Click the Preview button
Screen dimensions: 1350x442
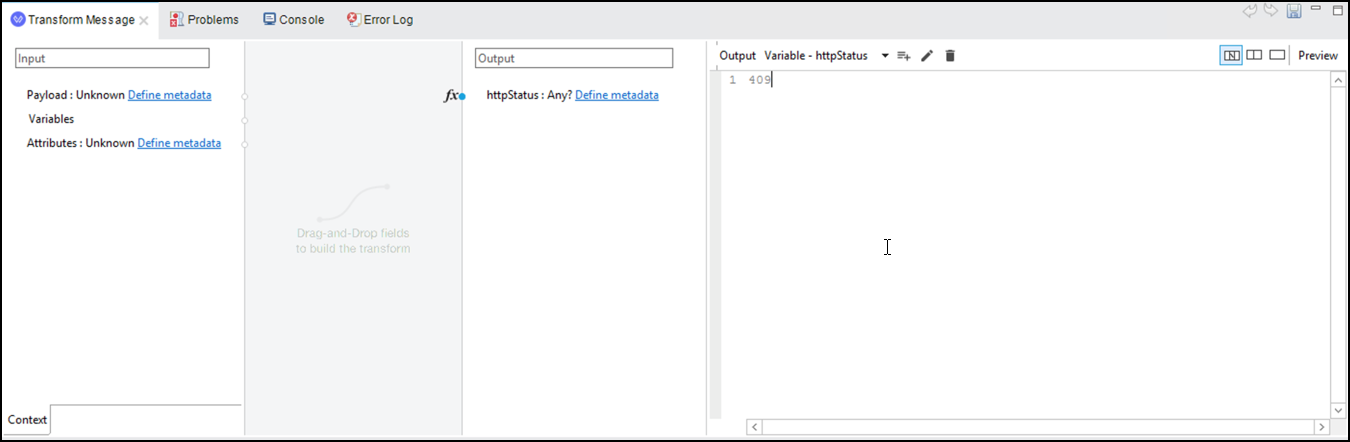1318,56
